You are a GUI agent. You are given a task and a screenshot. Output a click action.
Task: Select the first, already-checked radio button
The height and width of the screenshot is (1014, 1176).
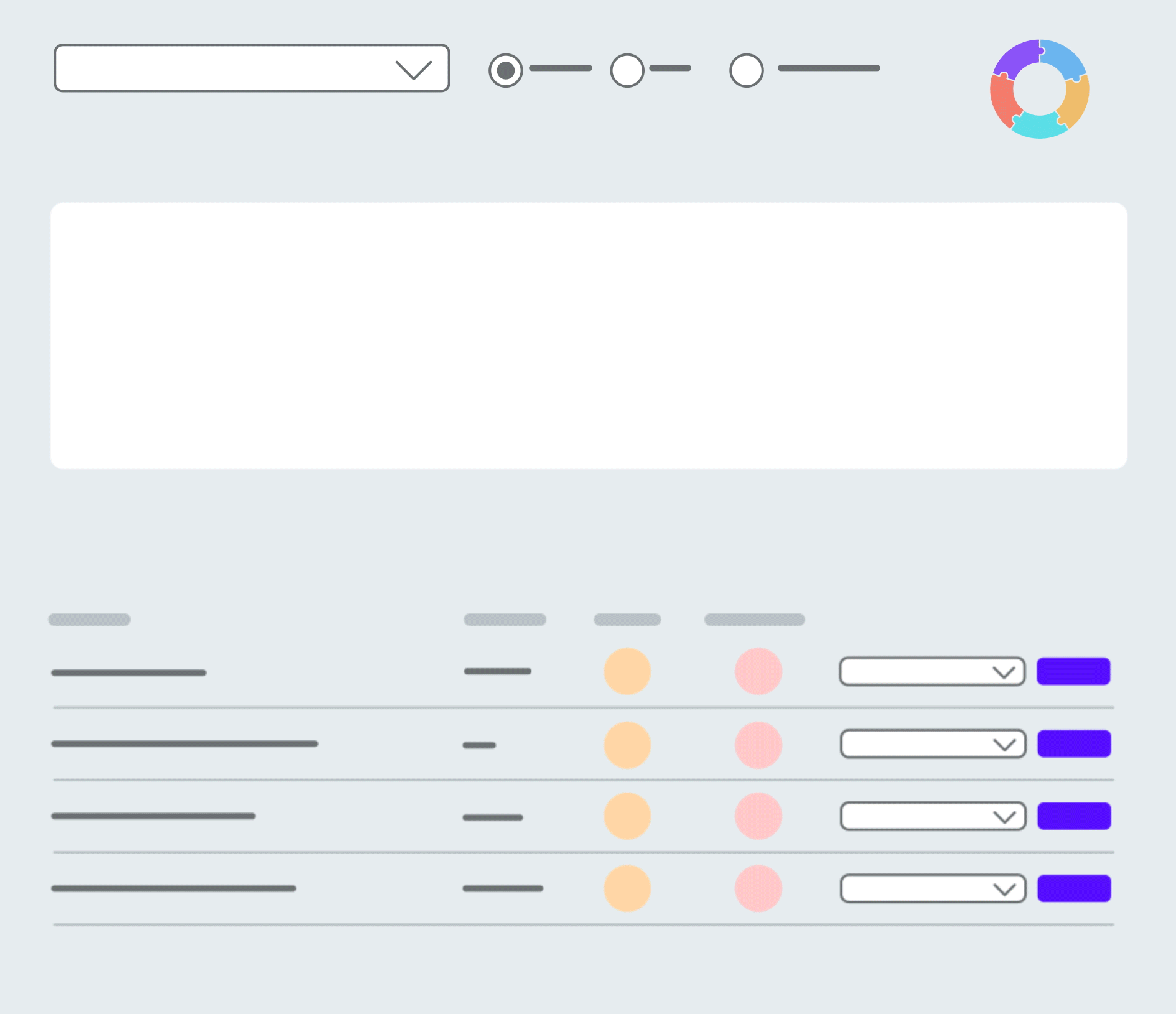[505, 70]
